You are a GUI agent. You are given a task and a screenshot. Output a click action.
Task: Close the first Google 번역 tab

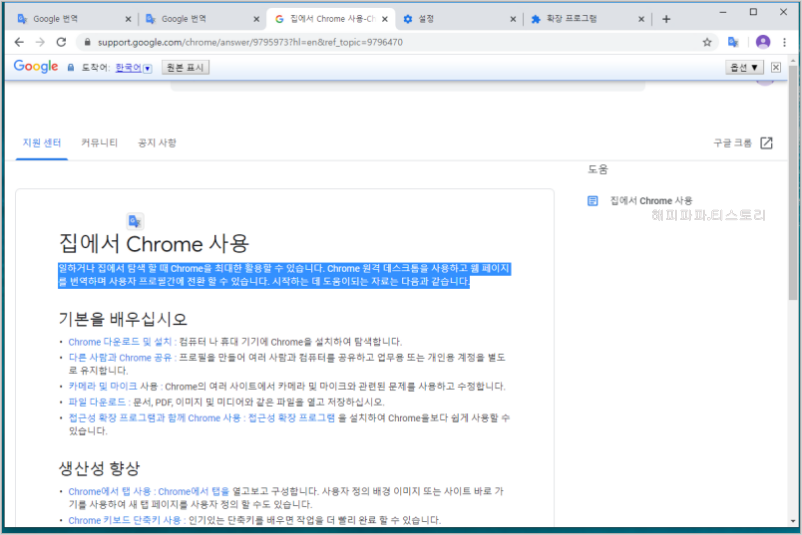[x=128, y=19]
